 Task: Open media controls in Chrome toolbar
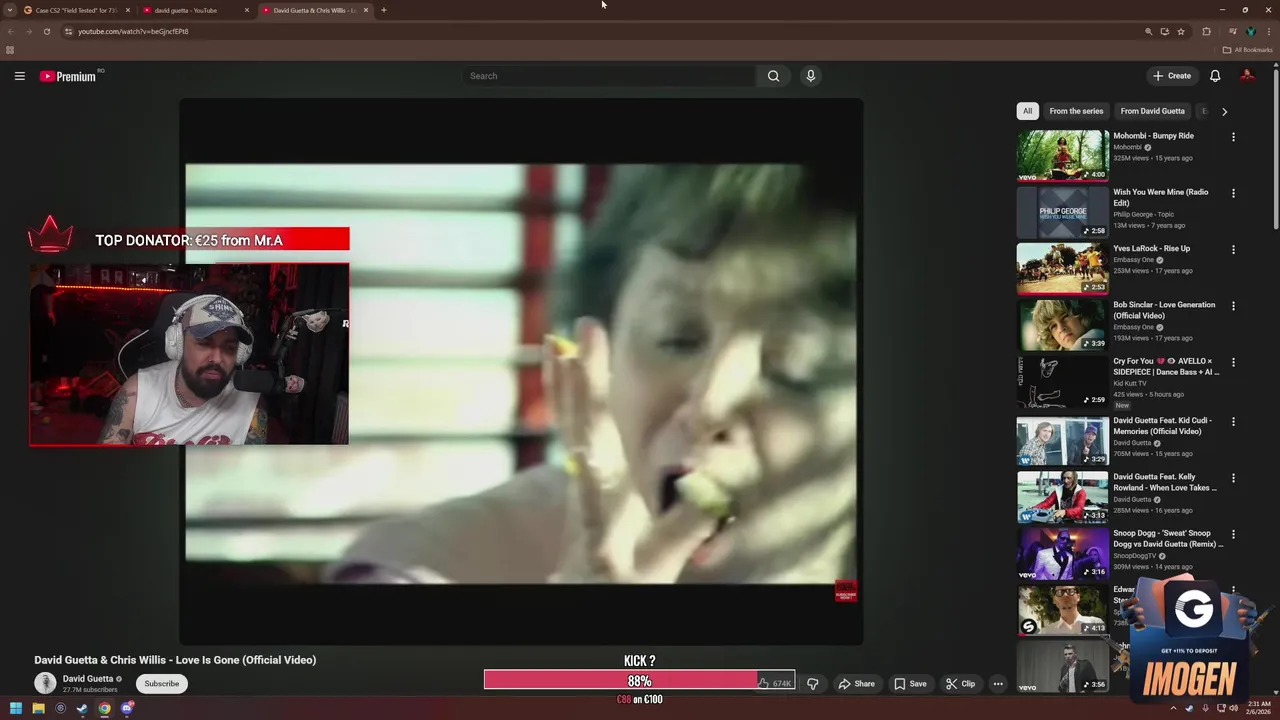click(x=1232, y=31)
